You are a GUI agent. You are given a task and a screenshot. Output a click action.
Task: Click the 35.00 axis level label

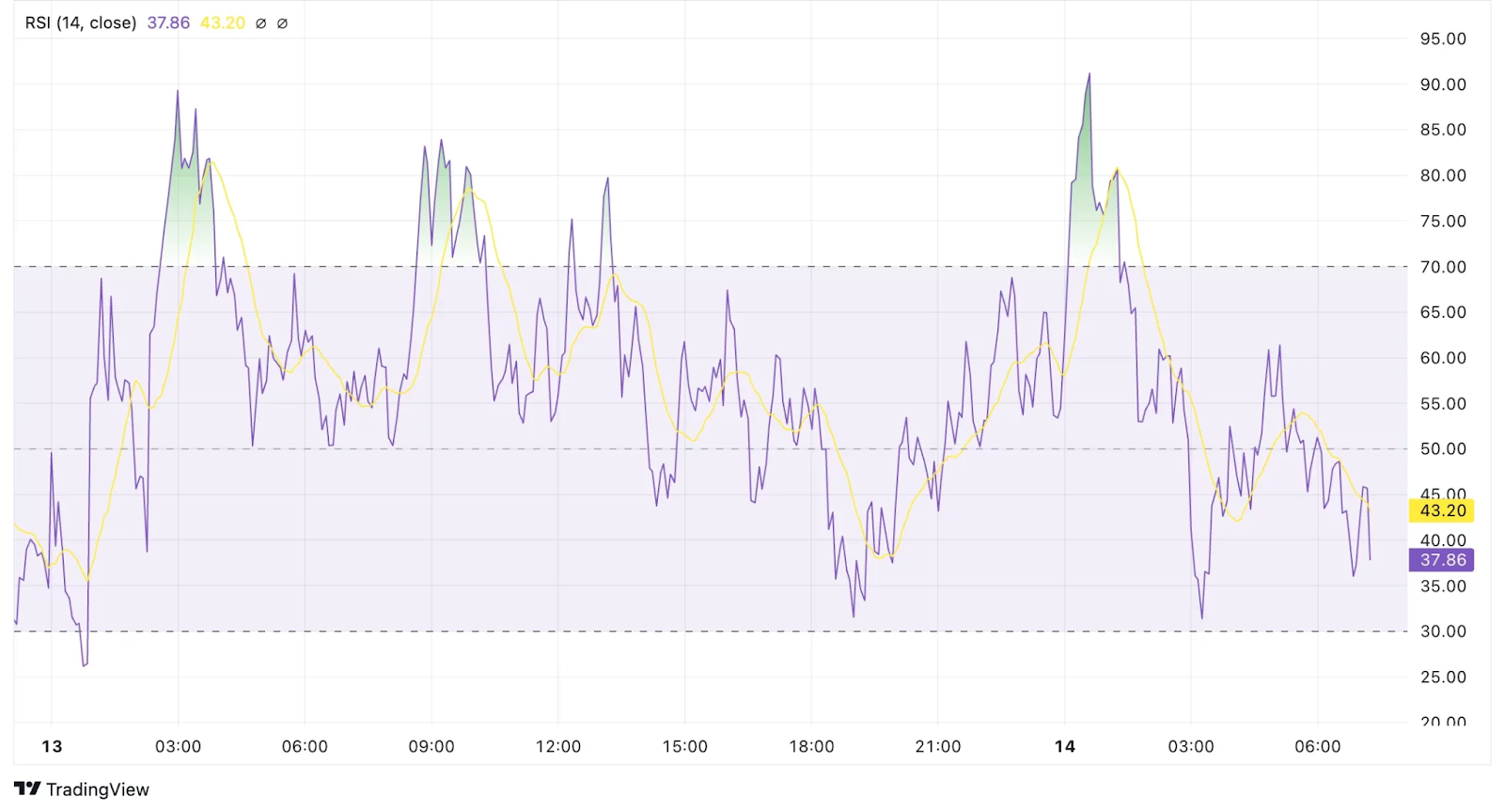pos(1443,586)
